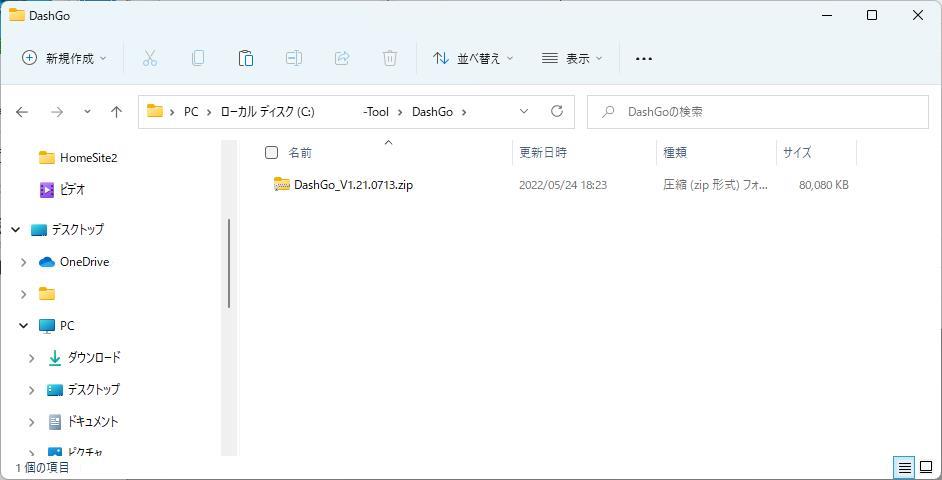Image resolution: width=942 pixels, height=480 pixels.
Task: Click the Cut scissors icon in toolbar
Action: 150,58
